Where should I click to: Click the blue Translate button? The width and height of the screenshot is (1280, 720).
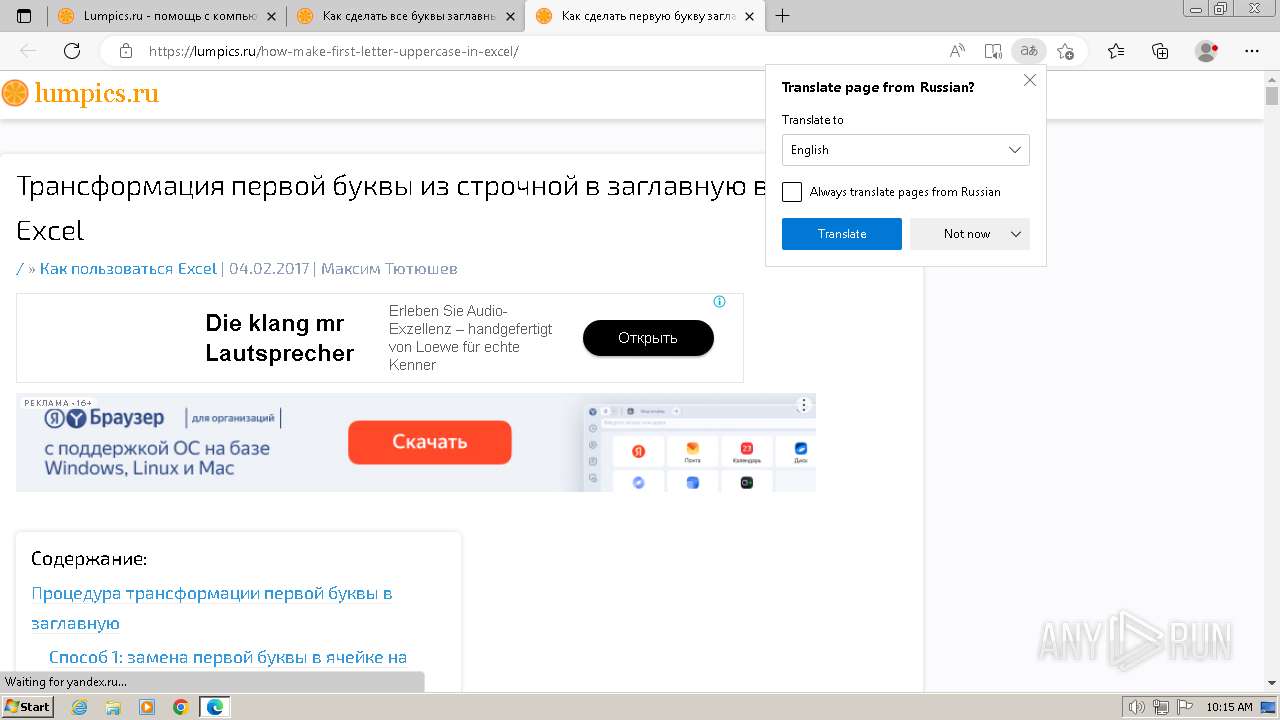coord(842,234)
